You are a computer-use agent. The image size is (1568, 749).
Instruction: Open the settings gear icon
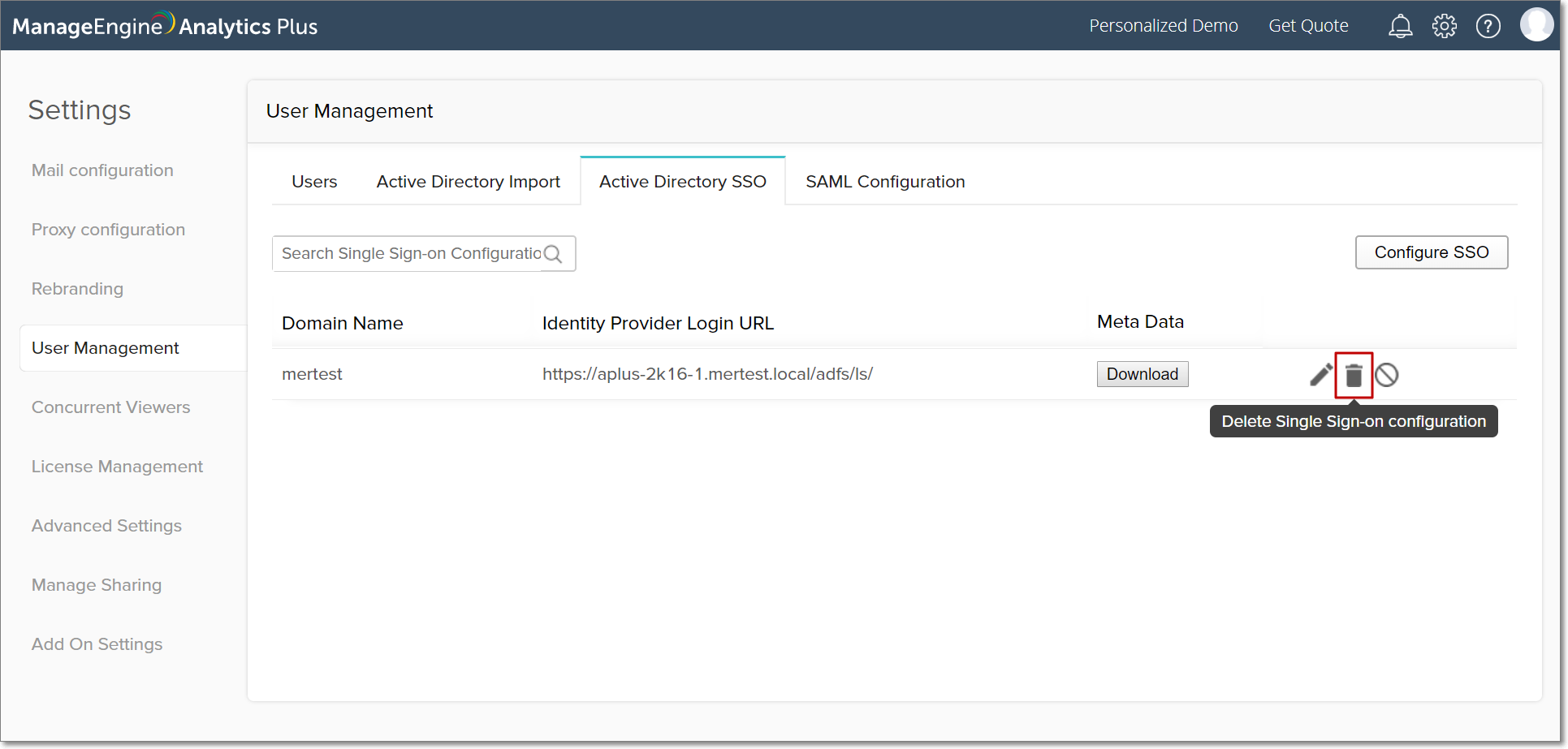click(1444, 26)
